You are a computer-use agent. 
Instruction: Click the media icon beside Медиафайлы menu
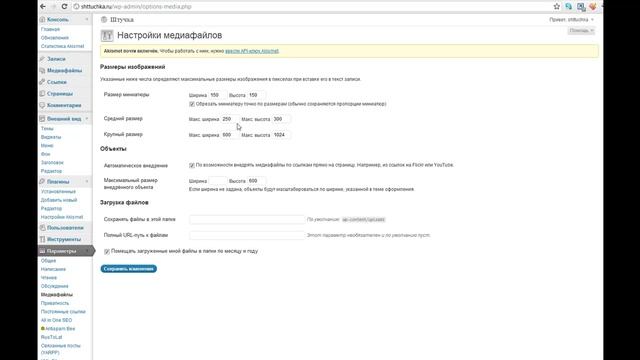tap(42, 71)
